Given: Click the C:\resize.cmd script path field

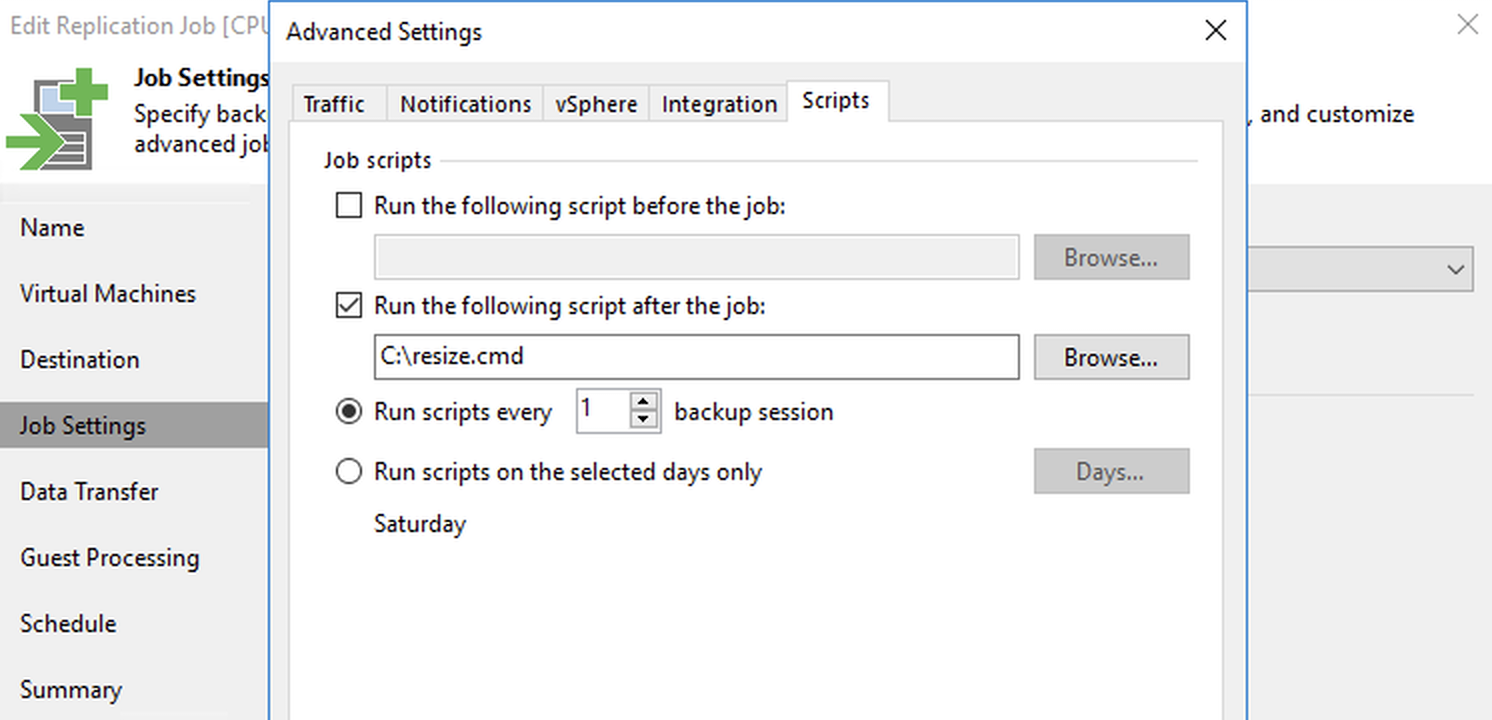Looking at the screenshot, I should tap(697, 357).
